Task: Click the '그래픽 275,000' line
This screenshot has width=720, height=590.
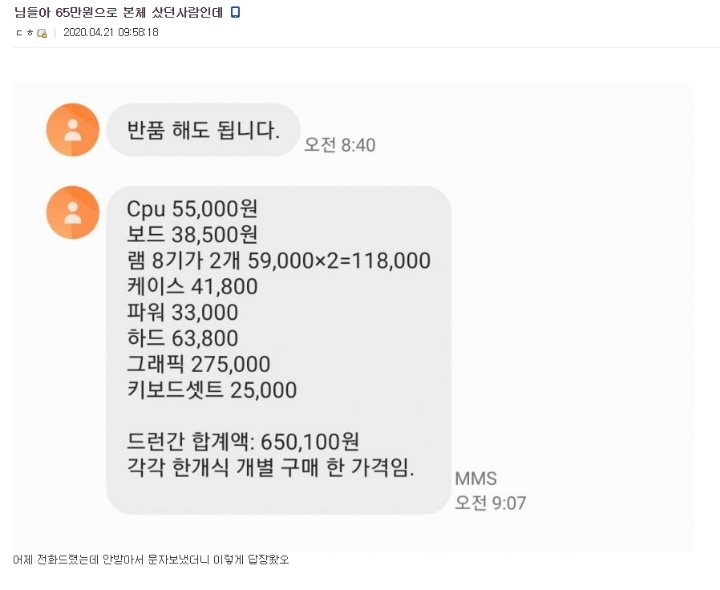Action: tap(198, 365)
